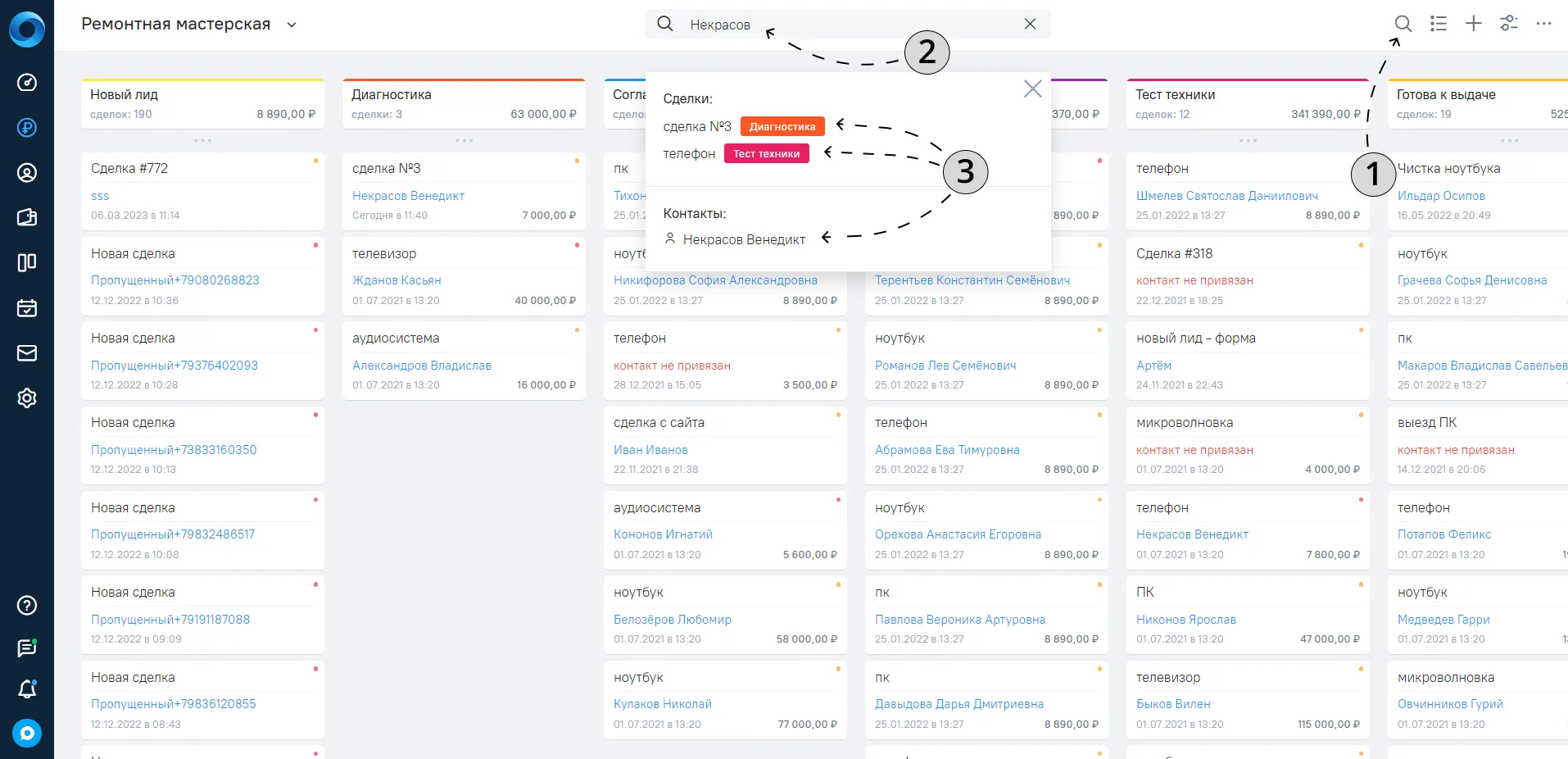
Task: Open the ruble deals icon in left sidebar
Action: click(x=27, y=127)
